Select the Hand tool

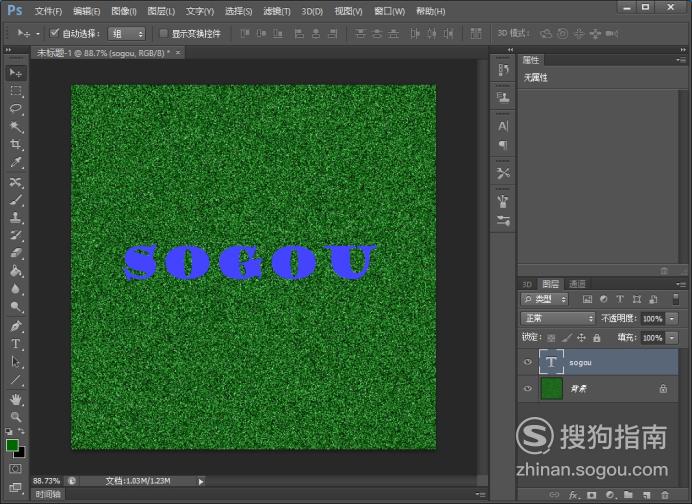pyautogui.click(x=16, y=399)
